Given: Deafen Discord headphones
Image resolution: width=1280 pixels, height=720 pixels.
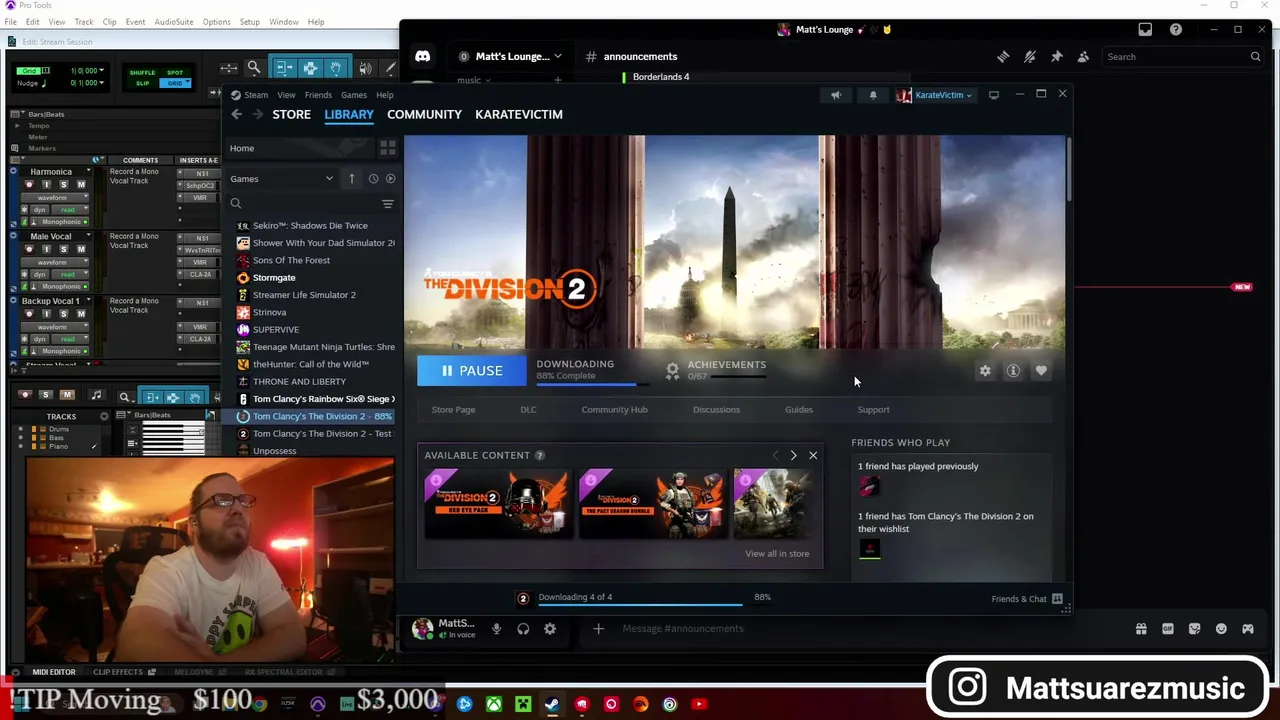Looking at the screenshot, I should tap(523, 629).
